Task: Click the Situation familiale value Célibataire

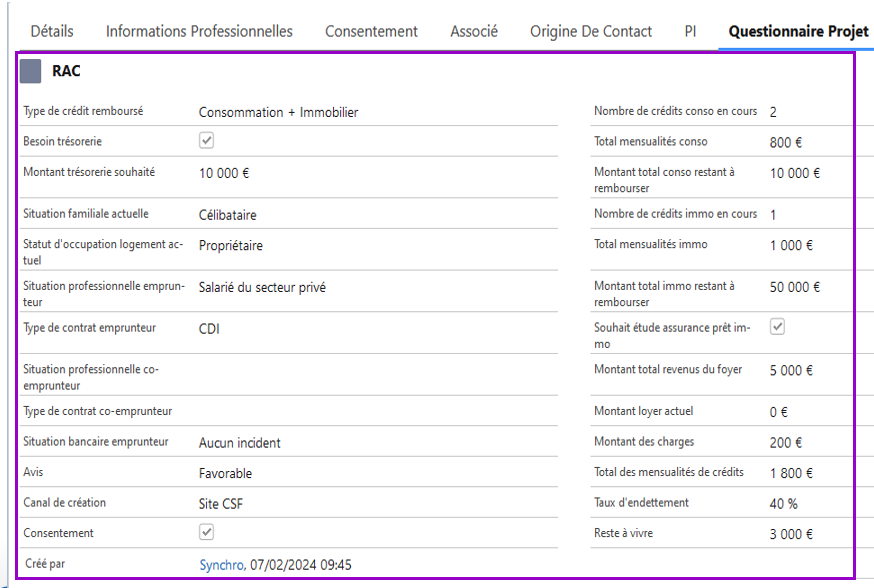Action: [227, 214]
